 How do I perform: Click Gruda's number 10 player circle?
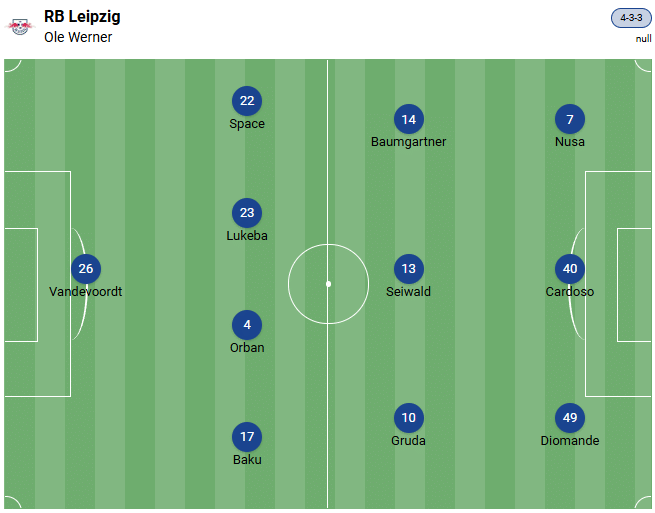pos(408,418)
